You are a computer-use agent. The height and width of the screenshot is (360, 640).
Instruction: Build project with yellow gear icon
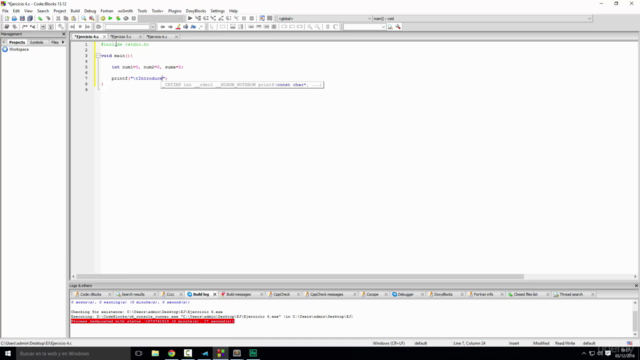(103, 18)
